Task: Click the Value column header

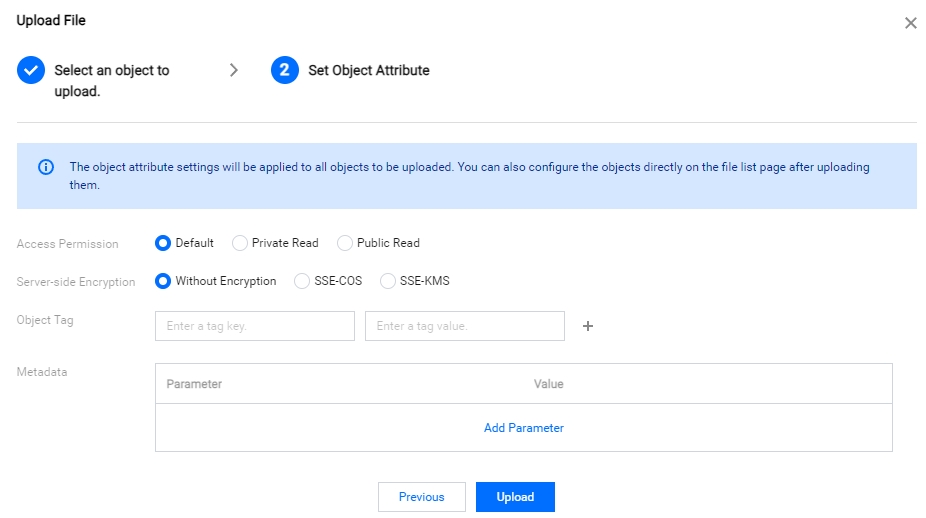Action: (549, 384)
